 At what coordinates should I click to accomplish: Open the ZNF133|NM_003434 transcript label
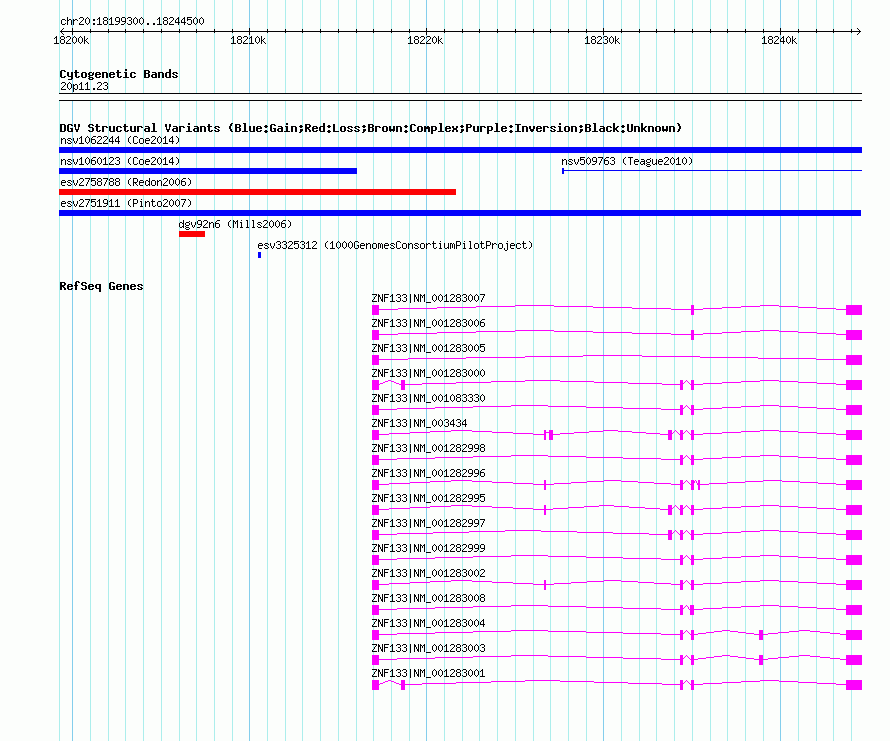pyautogui.click(x=419, y=423)
